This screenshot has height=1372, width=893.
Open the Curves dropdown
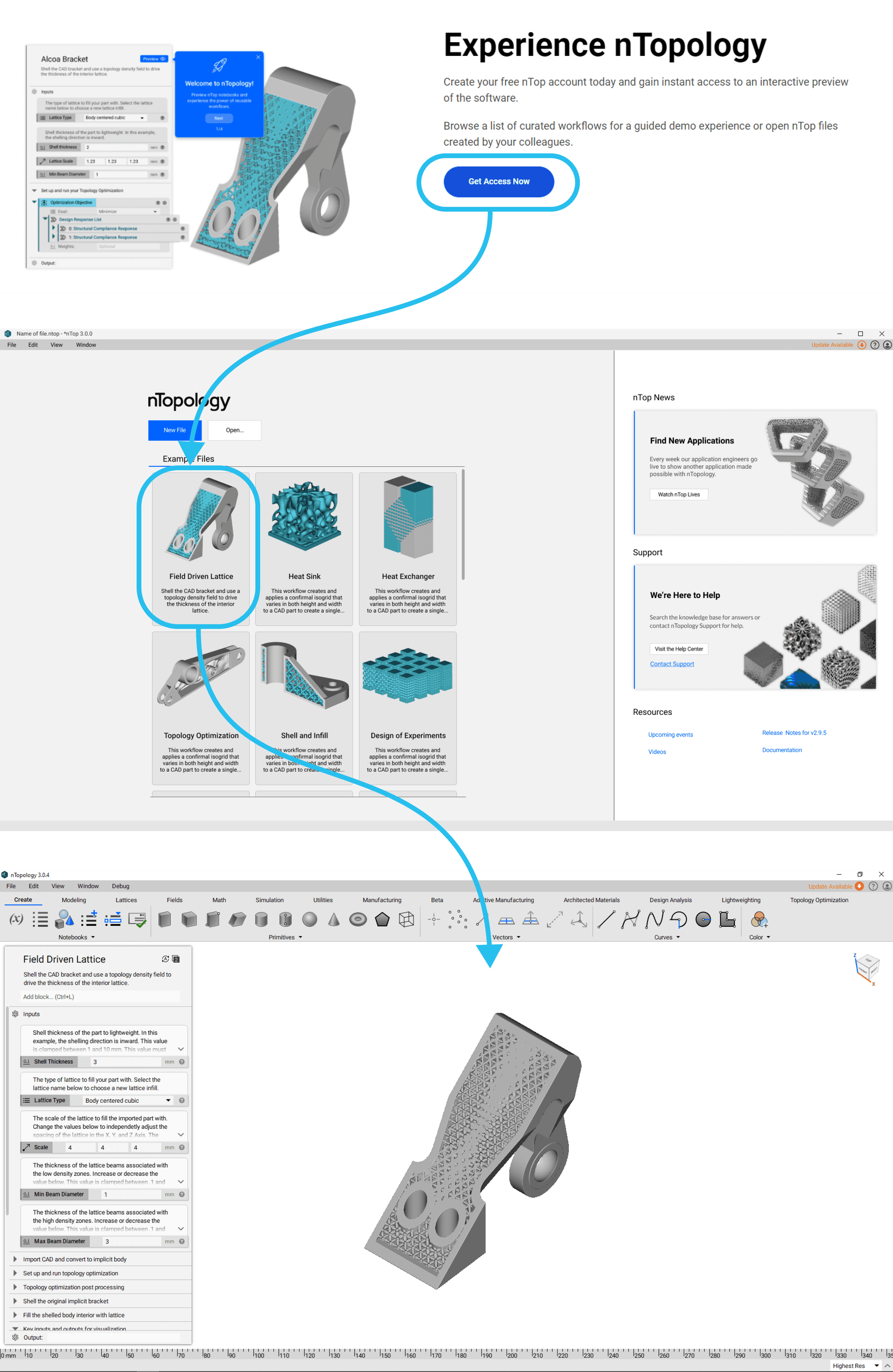pyautogui.click(x=667, y=937)
